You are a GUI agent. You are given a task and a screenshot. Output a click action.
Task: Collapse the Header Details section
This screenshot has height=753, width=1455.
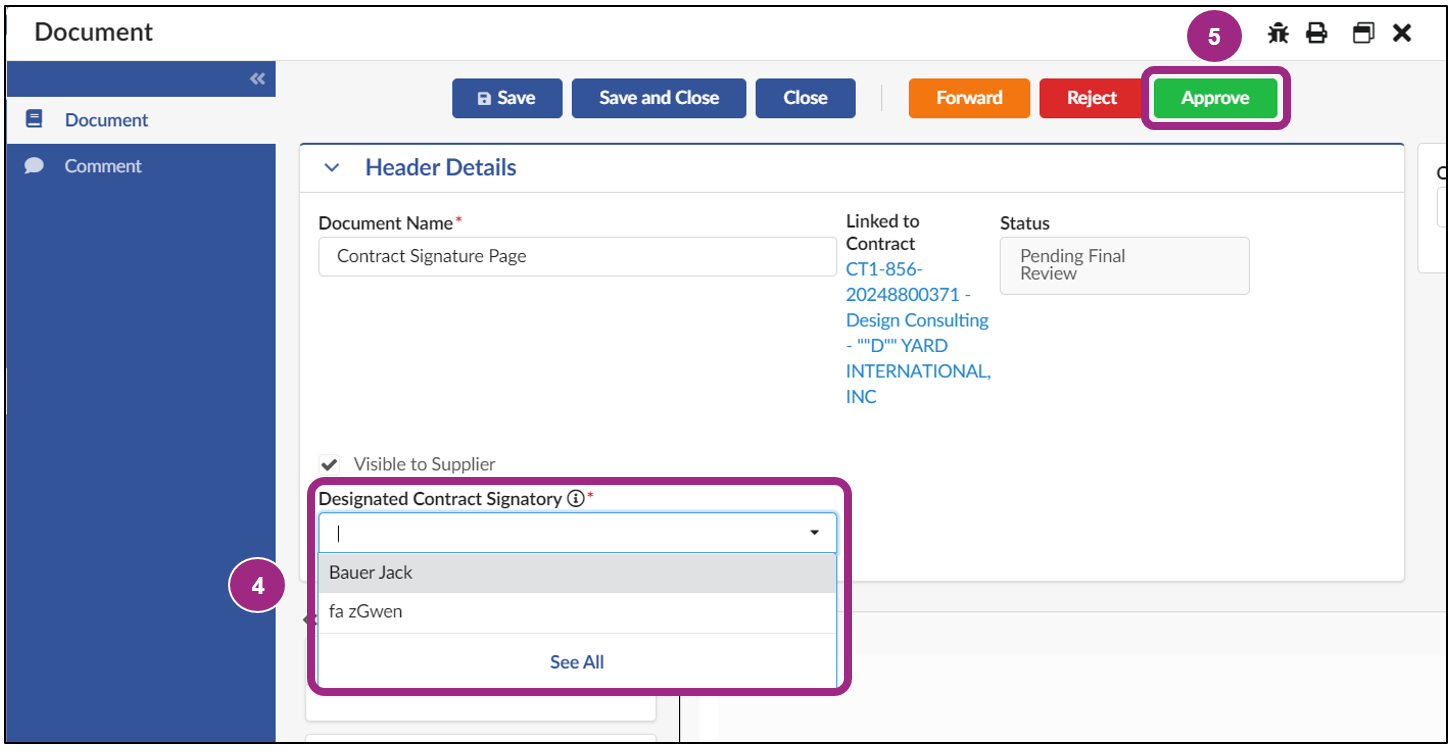(x=332, y=167)
